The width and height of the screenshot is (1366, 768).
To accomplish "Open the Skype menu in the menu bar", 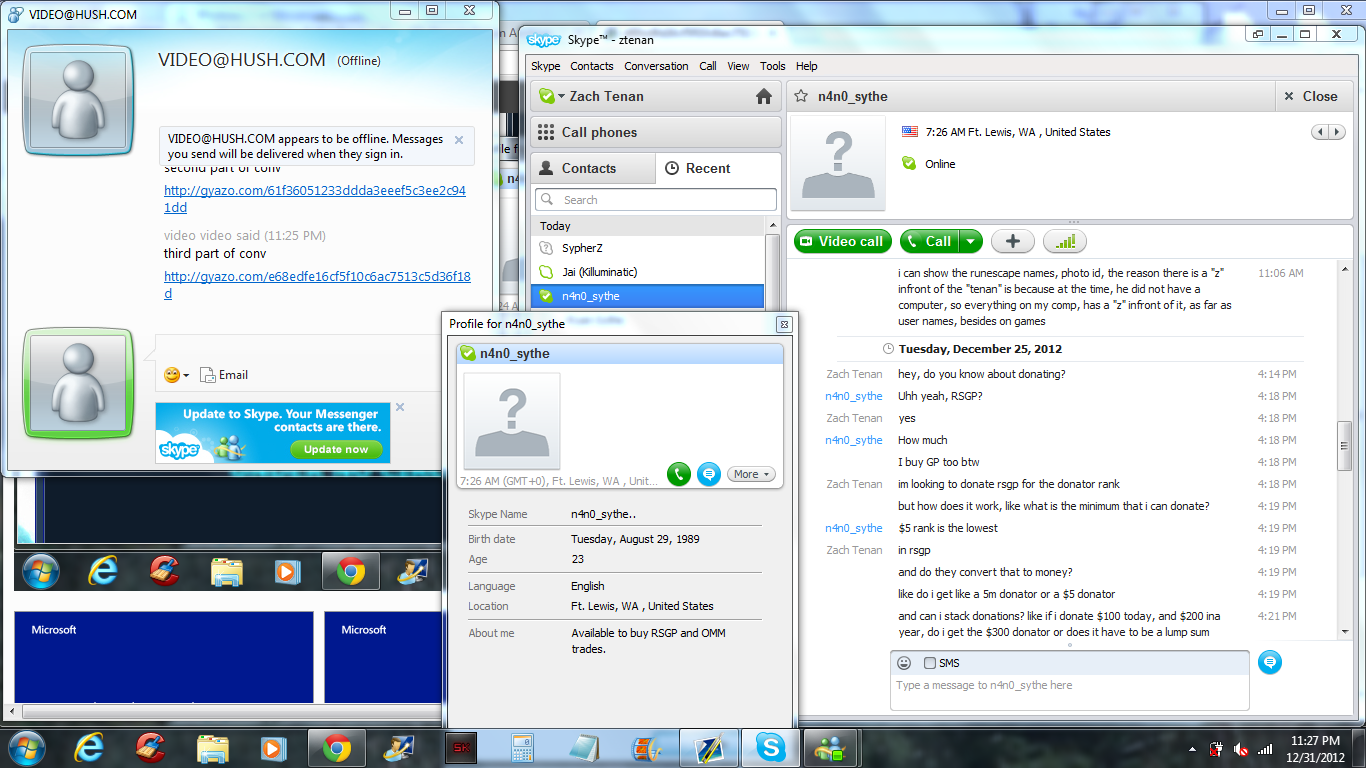I will click(546, 66).
